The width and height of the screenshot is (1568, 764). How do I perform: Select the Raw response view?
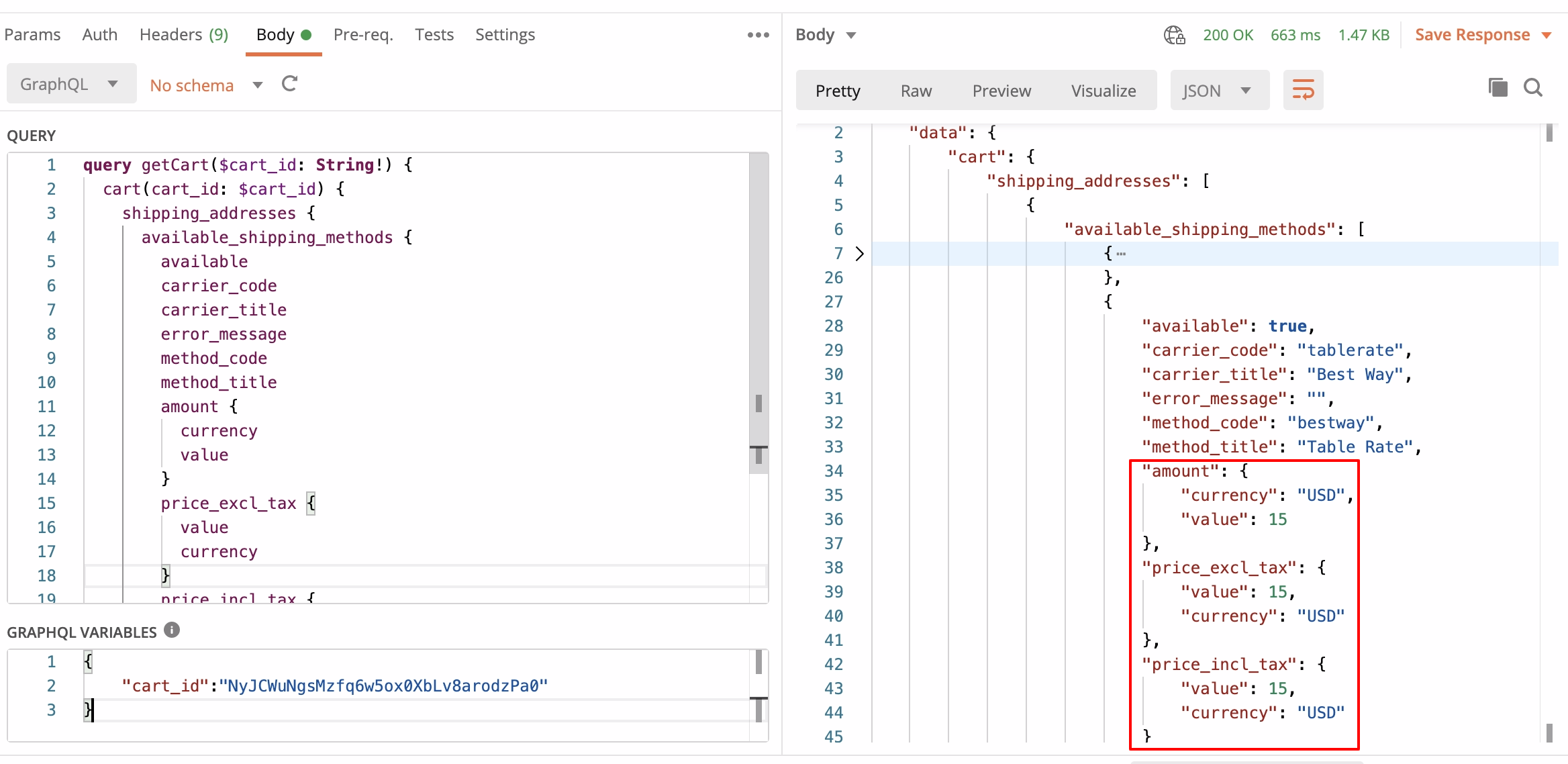coord(916,91)
